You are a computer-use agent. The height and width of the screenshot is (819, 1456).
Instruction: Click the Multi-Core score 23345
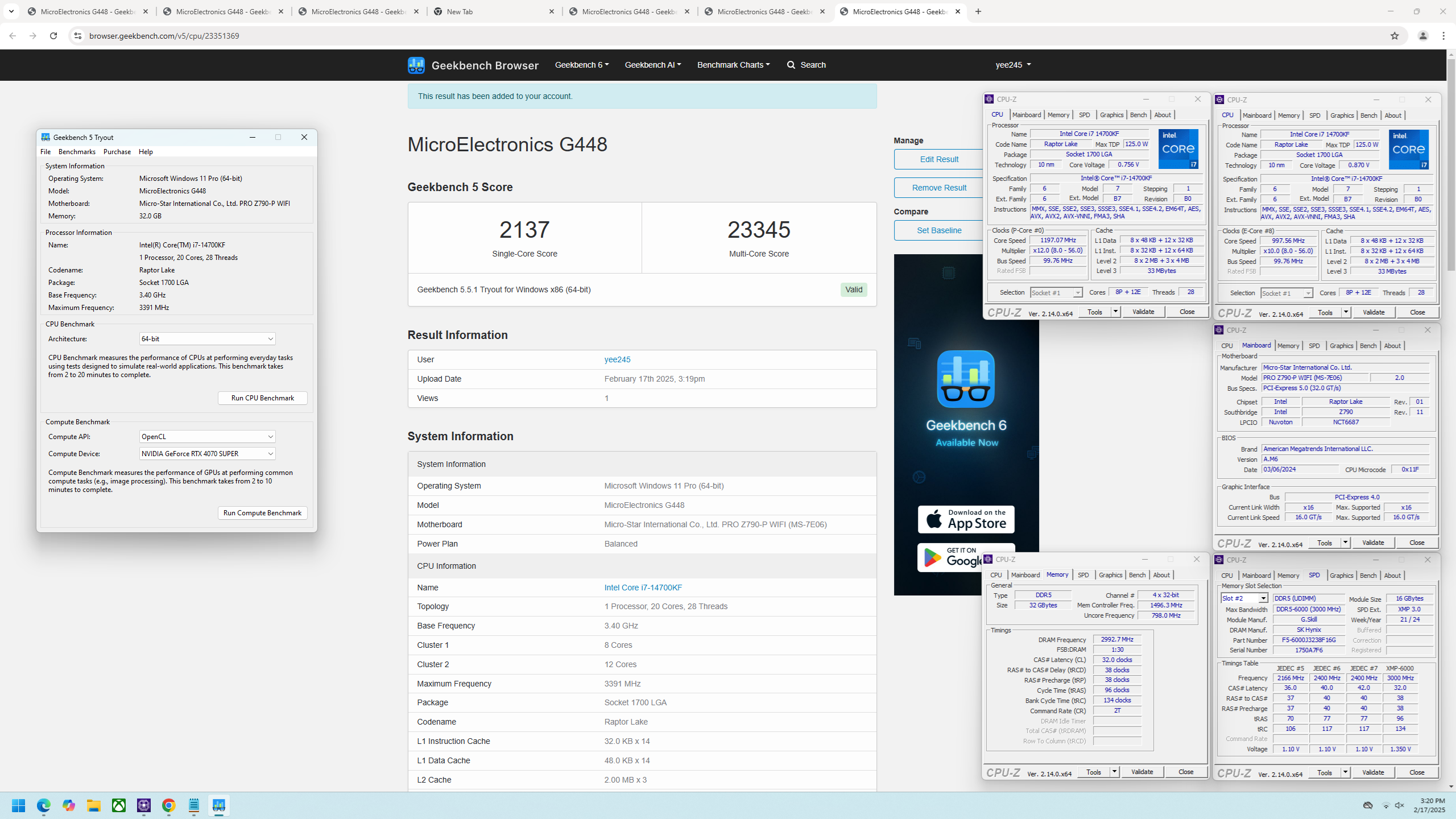(759, 230)
